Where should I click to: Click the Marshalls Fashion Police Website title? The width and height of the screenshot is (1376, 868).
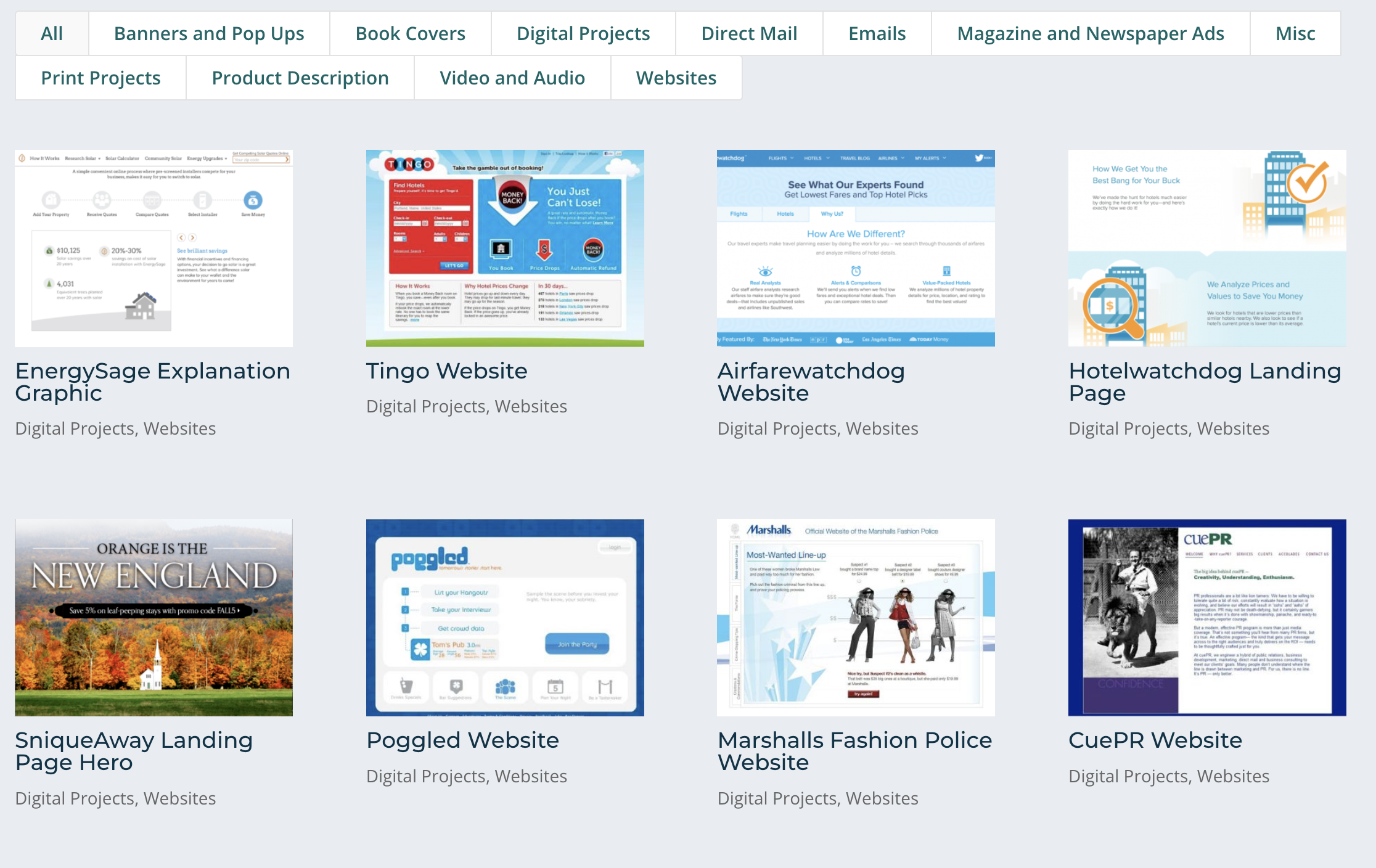click(855, 751)
